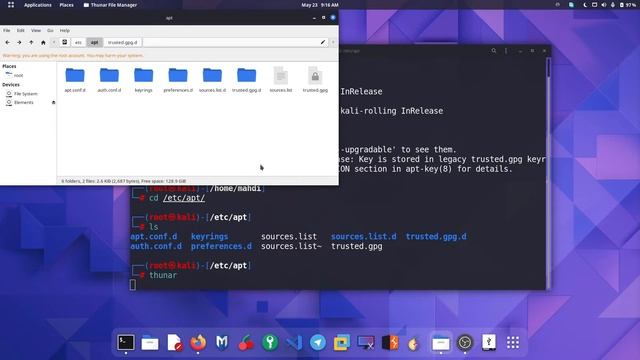
Task: Select the keyrings folder
Action: pos(144,80)
